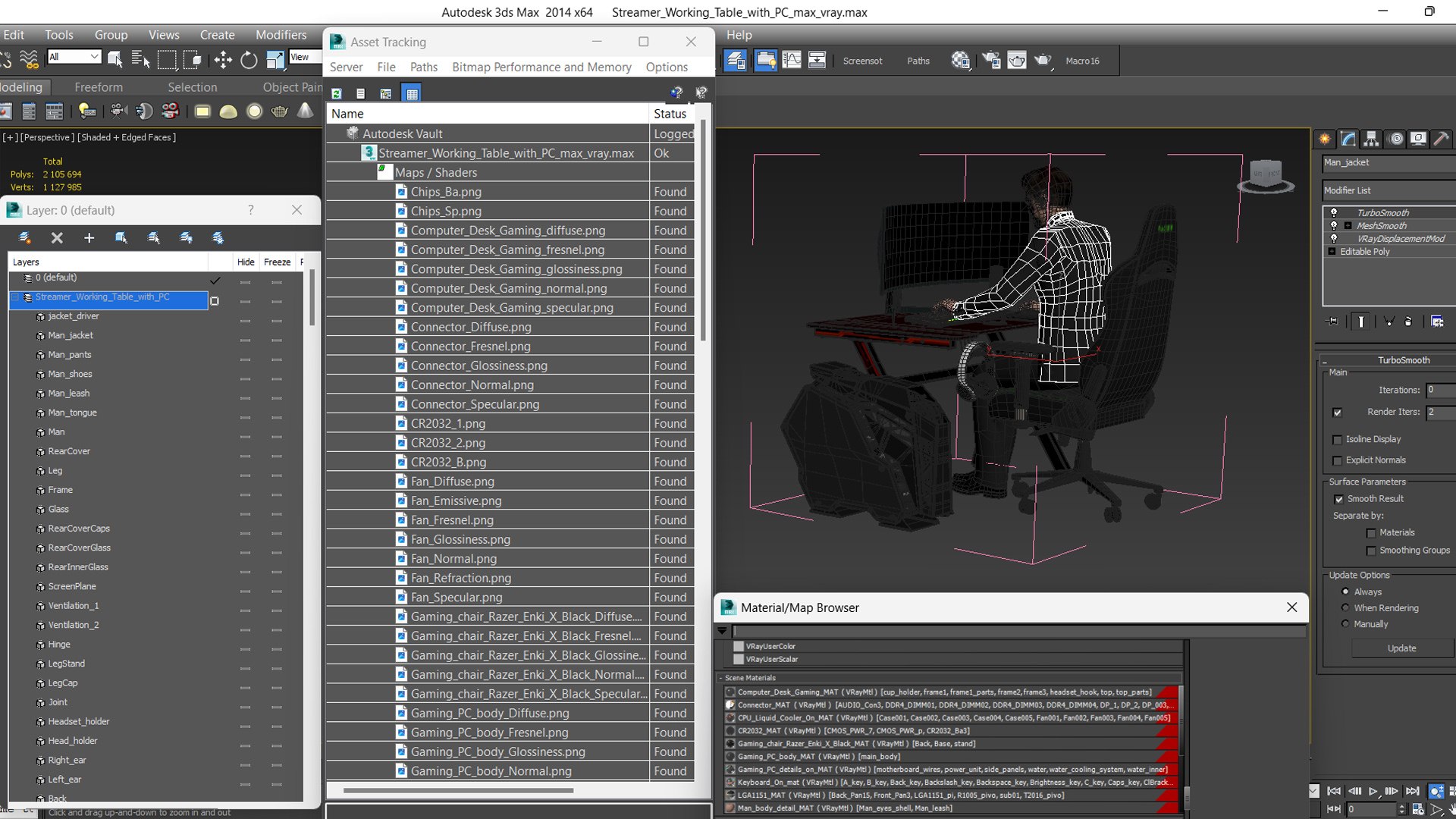Click the Update button in TurboSmooth

(x=1401, y=648)
